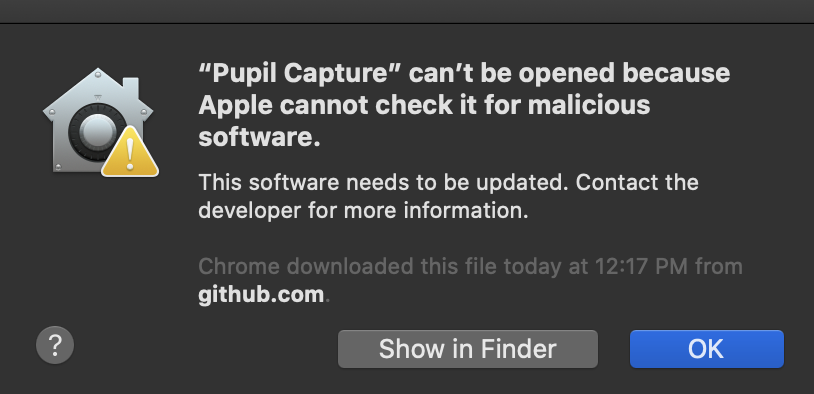Click the "Contact the developer" message text
The height and width of the screenshot is (394, 814).
(448, 197)
